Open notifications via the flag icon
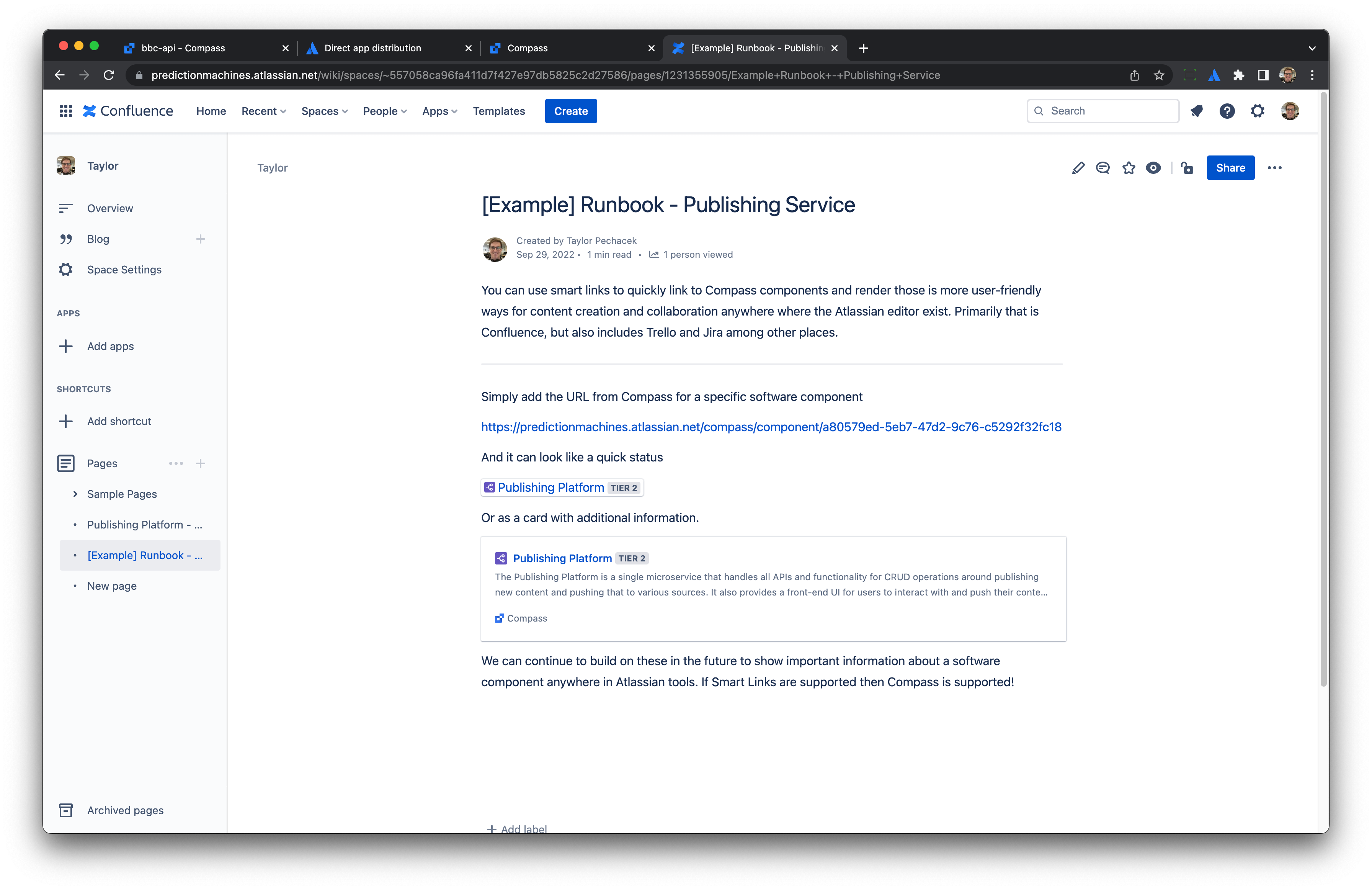Image resolution: width=1372 pixels, height=890 pixels. 1197,111
